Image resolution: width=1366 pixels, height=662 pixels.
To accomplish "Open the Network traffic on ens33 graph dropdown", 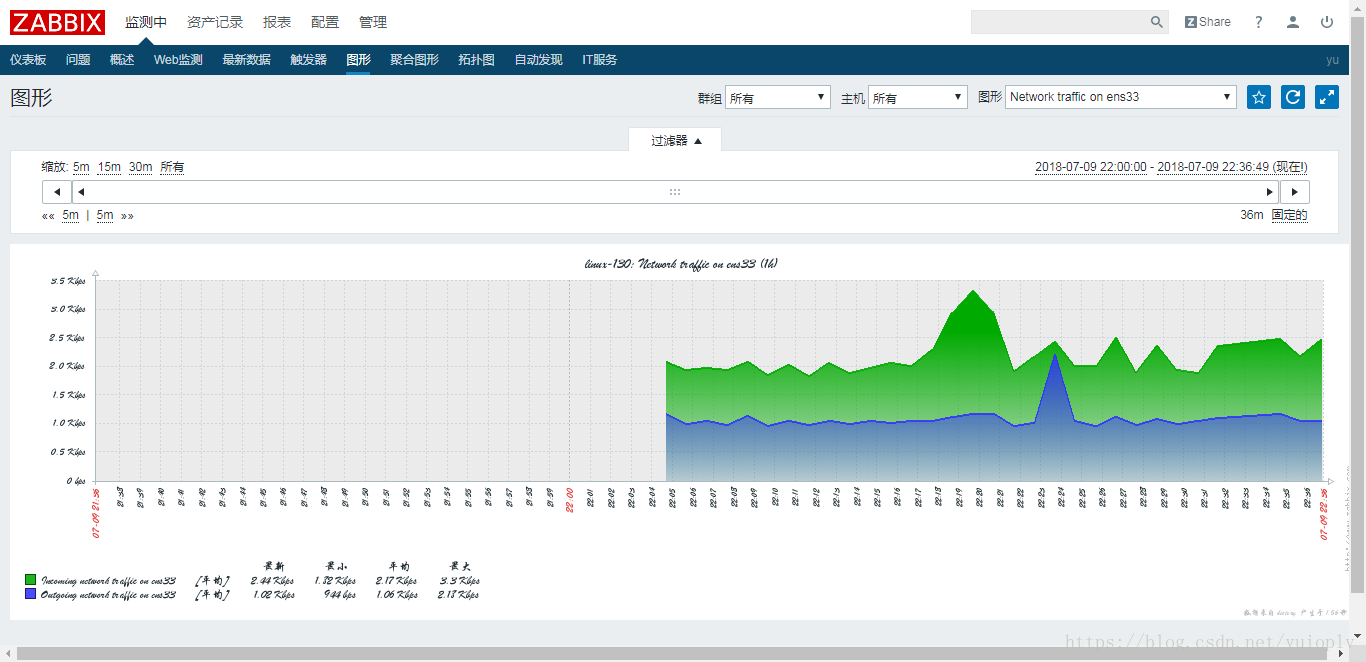I will tap(1121, 97).
